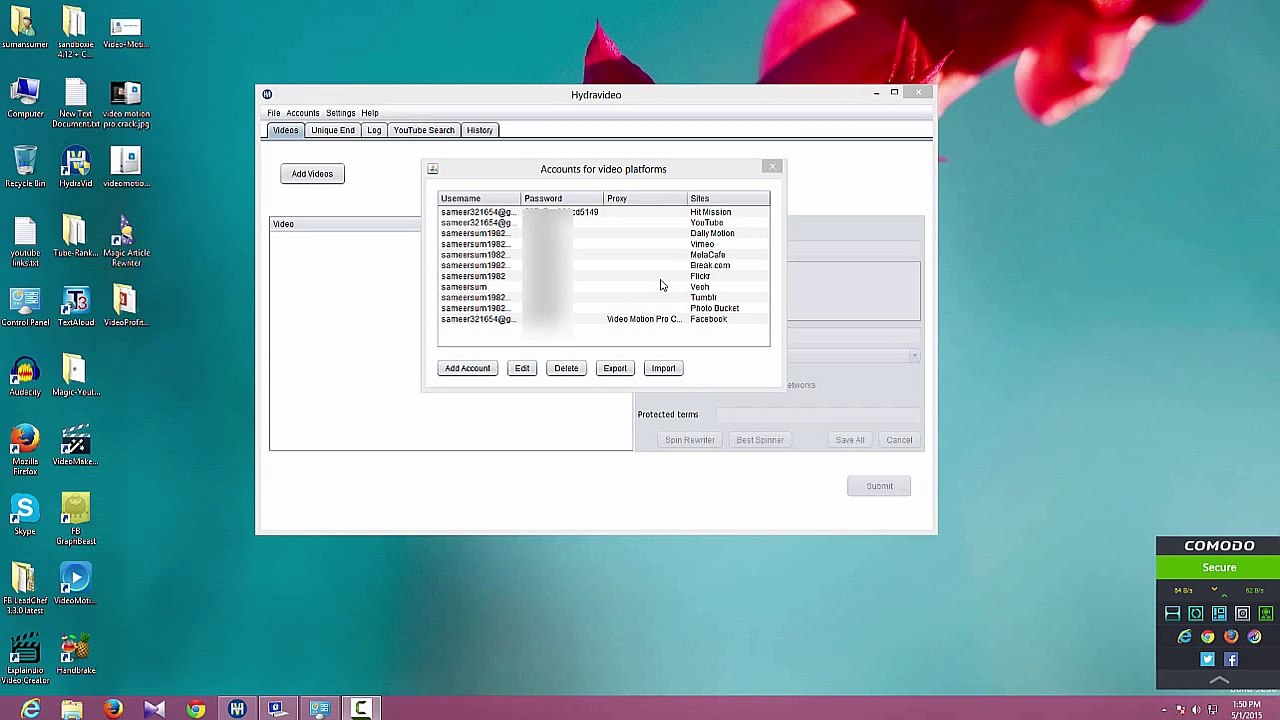1280x720 pixels.
Task: Click the Edit account button
Action: (x=522, y=368)
